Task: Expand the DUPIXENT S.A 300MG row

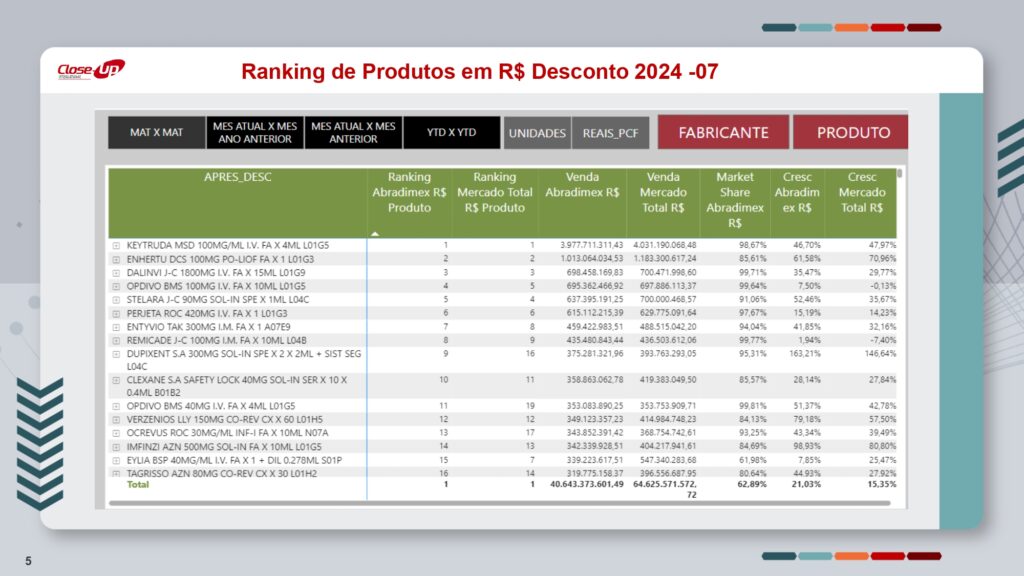Action: (116, 354)
